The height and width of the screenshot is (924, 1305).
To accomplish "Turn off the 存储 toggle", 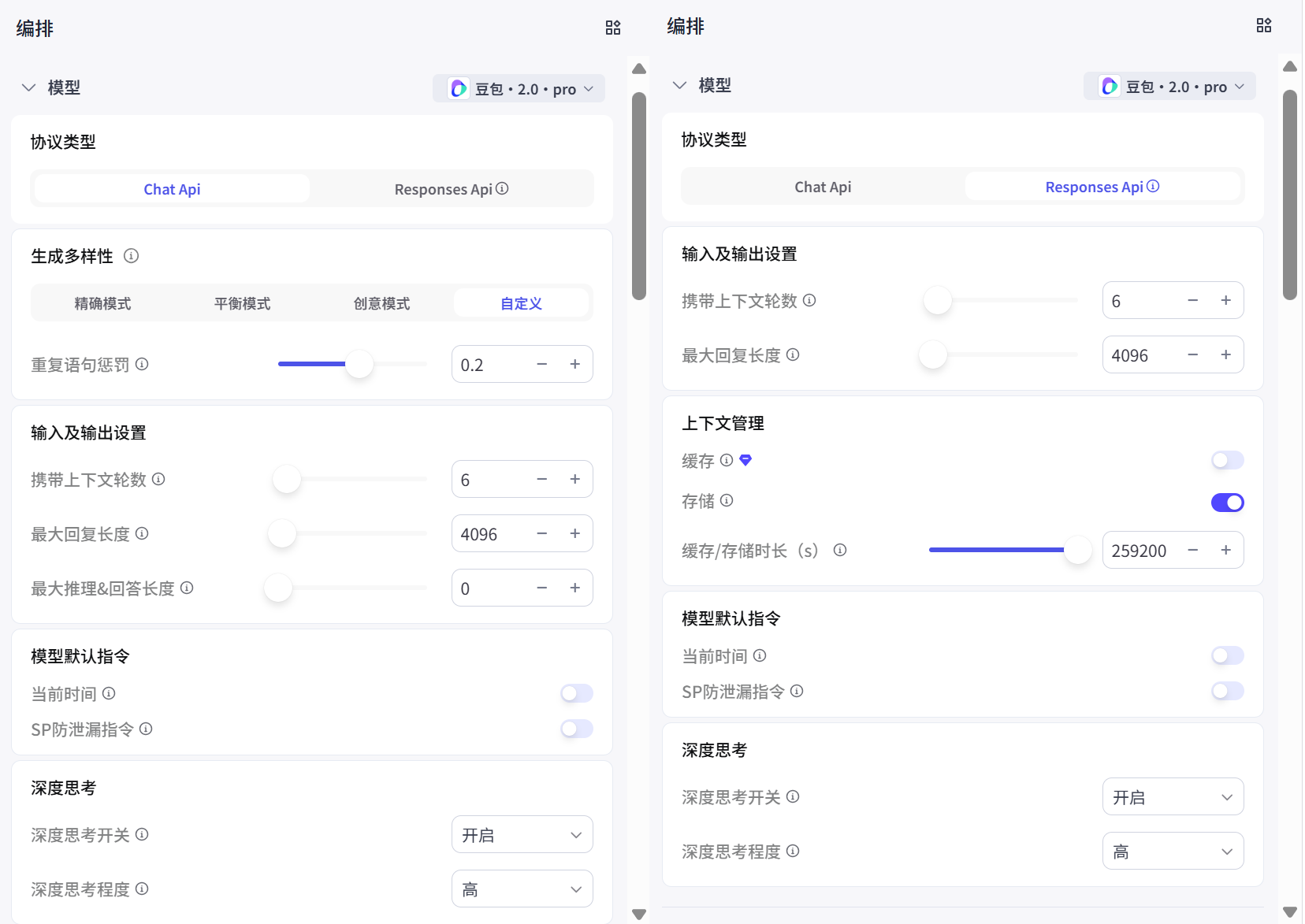I will [1228, 503].
